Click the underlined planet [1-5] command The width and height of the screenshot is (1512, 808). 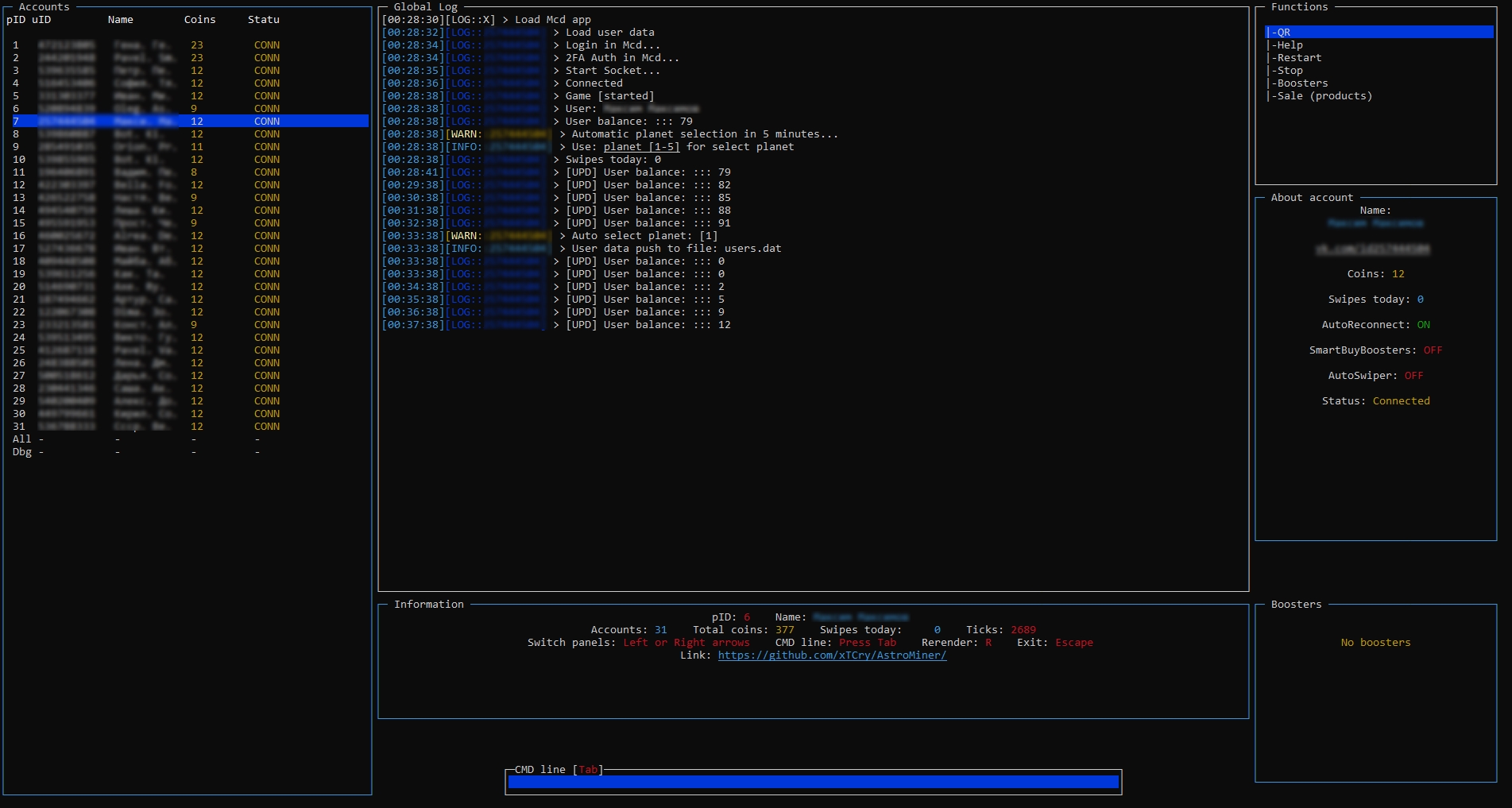click(641, 147)
